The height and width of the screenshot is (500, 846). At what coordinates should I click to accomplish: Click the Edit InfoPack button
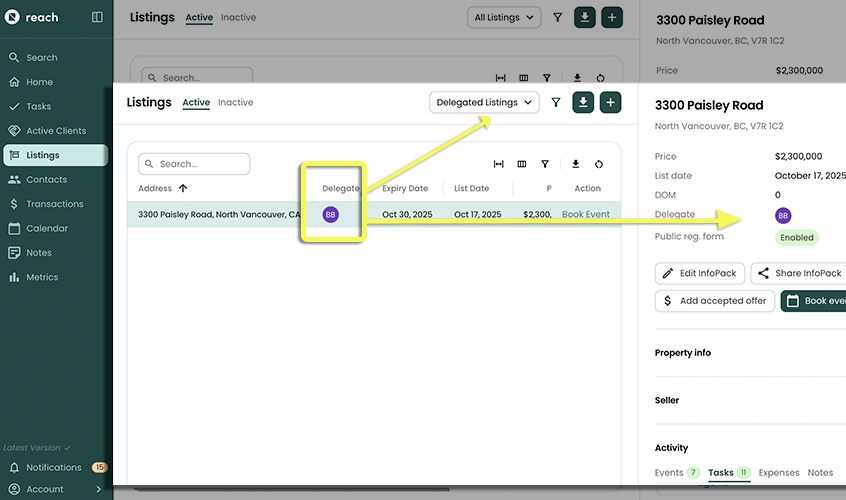pyautogui.click(x=699, y=273)
